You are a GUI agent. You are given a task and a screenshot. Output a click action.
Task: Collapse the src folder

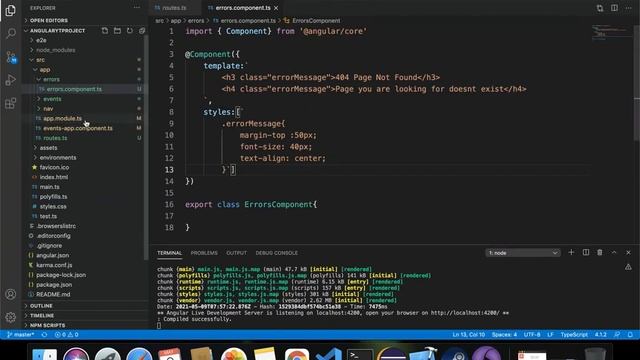[x=40, y=60]
